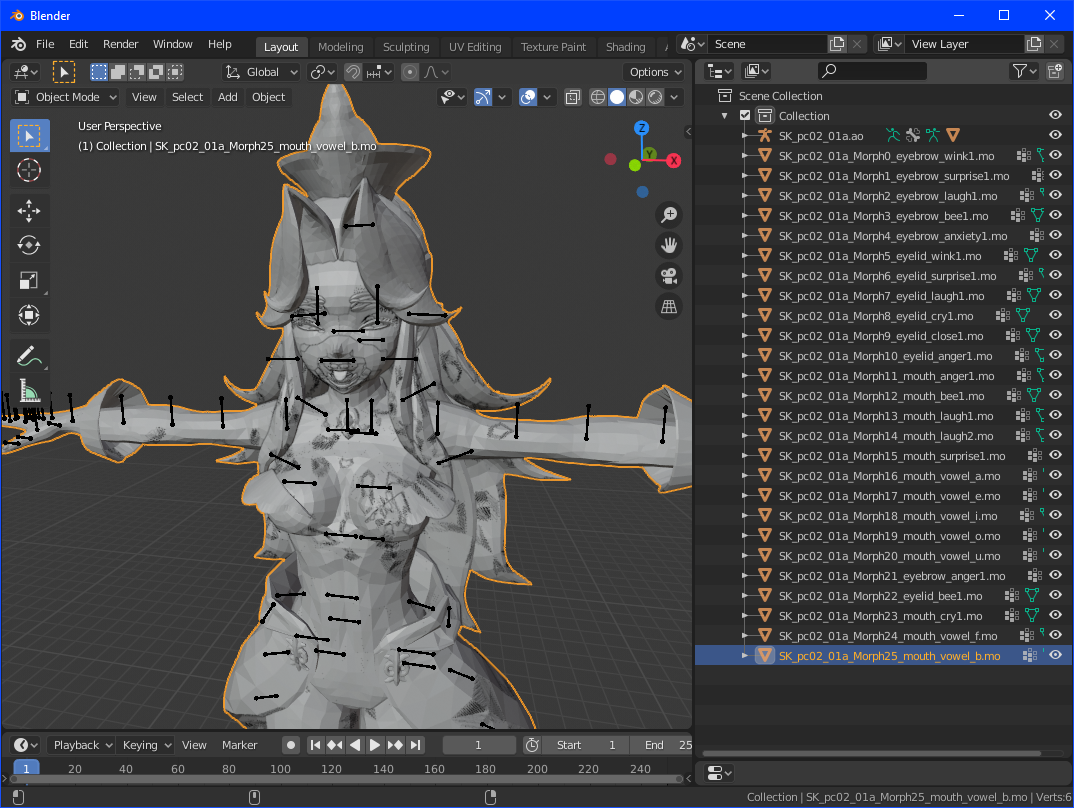Select the Move tool in toolbar

pos(29,210)
